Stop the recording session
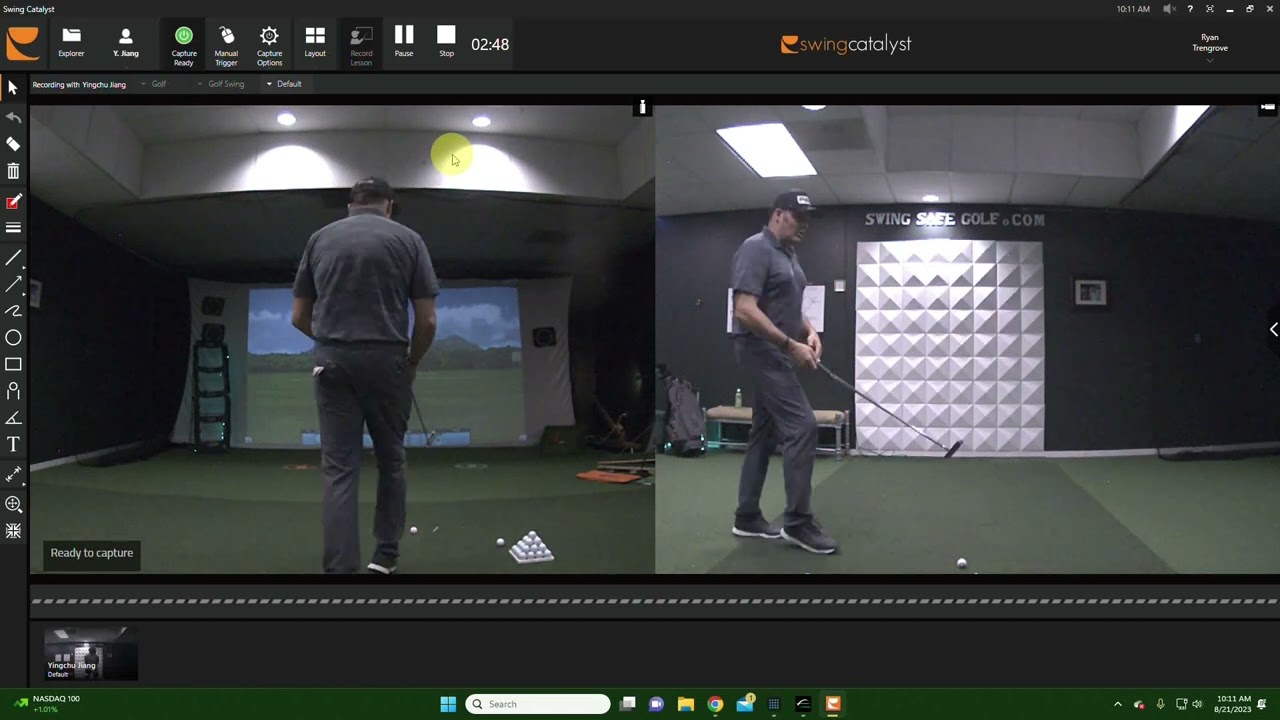This screenshot has width=1280, height=720. coord(446,43)
